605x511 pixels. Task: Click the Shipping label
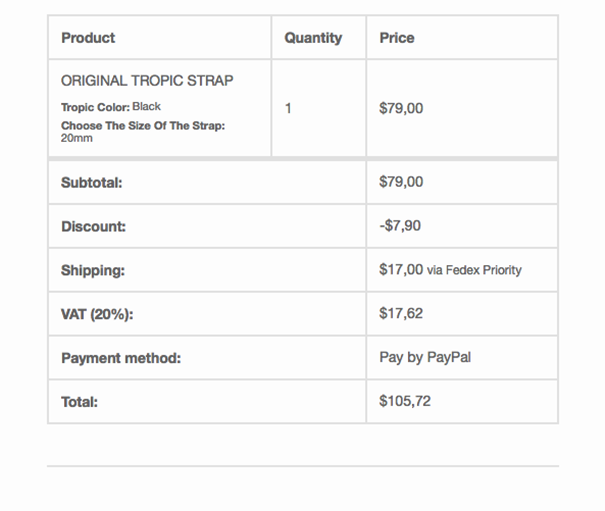93,270
